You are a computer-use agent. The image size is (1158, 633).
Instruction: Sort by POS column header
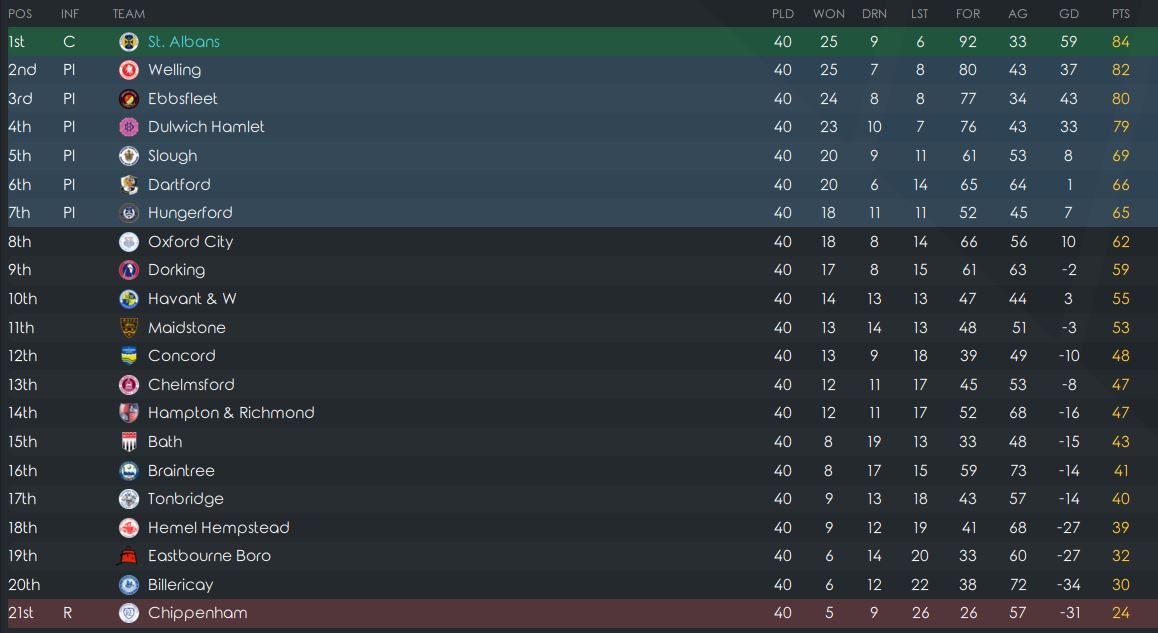tap(20, 14)
